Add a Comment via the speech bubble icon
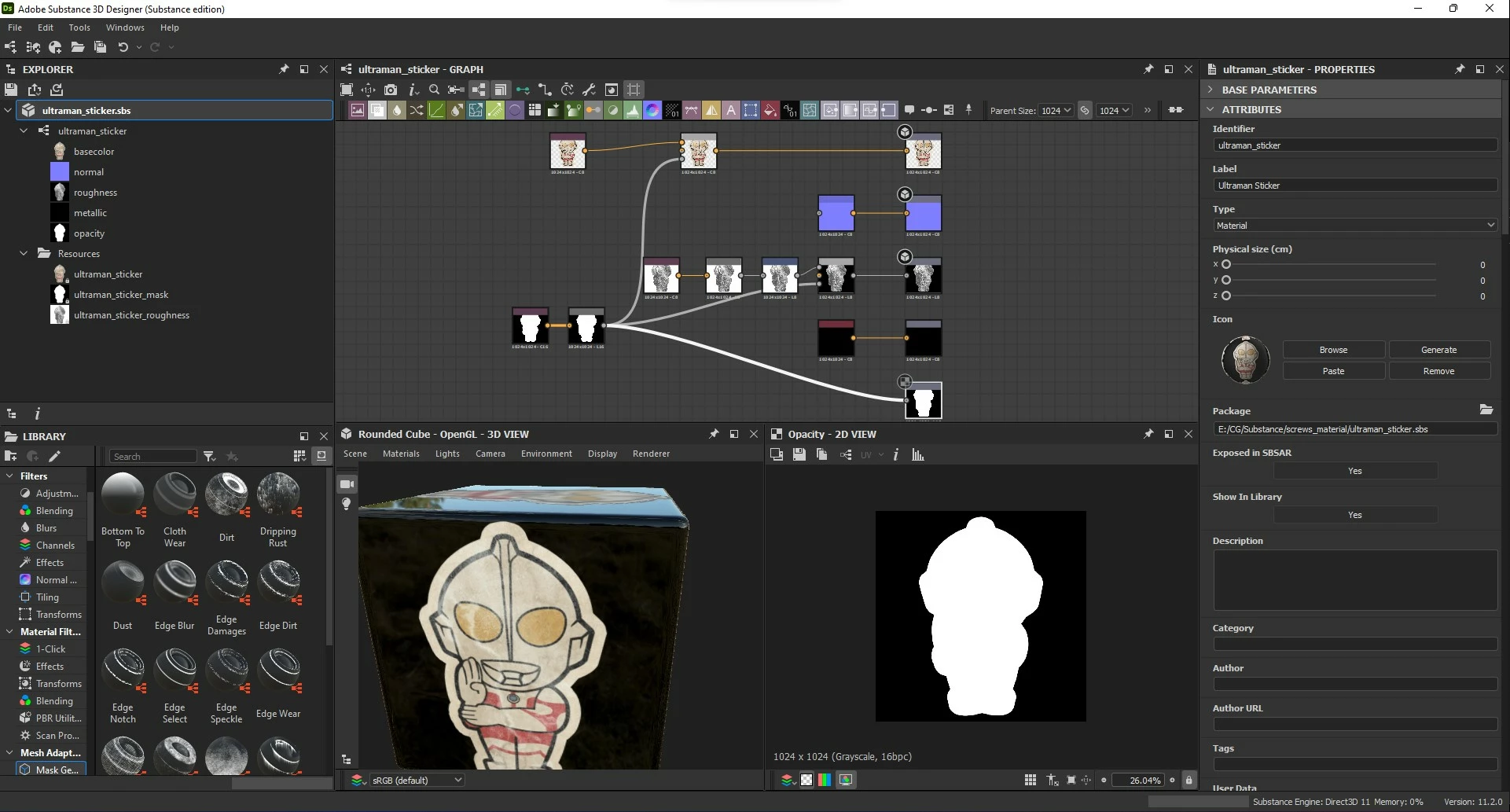The image size is (1510, 812). 909,110
